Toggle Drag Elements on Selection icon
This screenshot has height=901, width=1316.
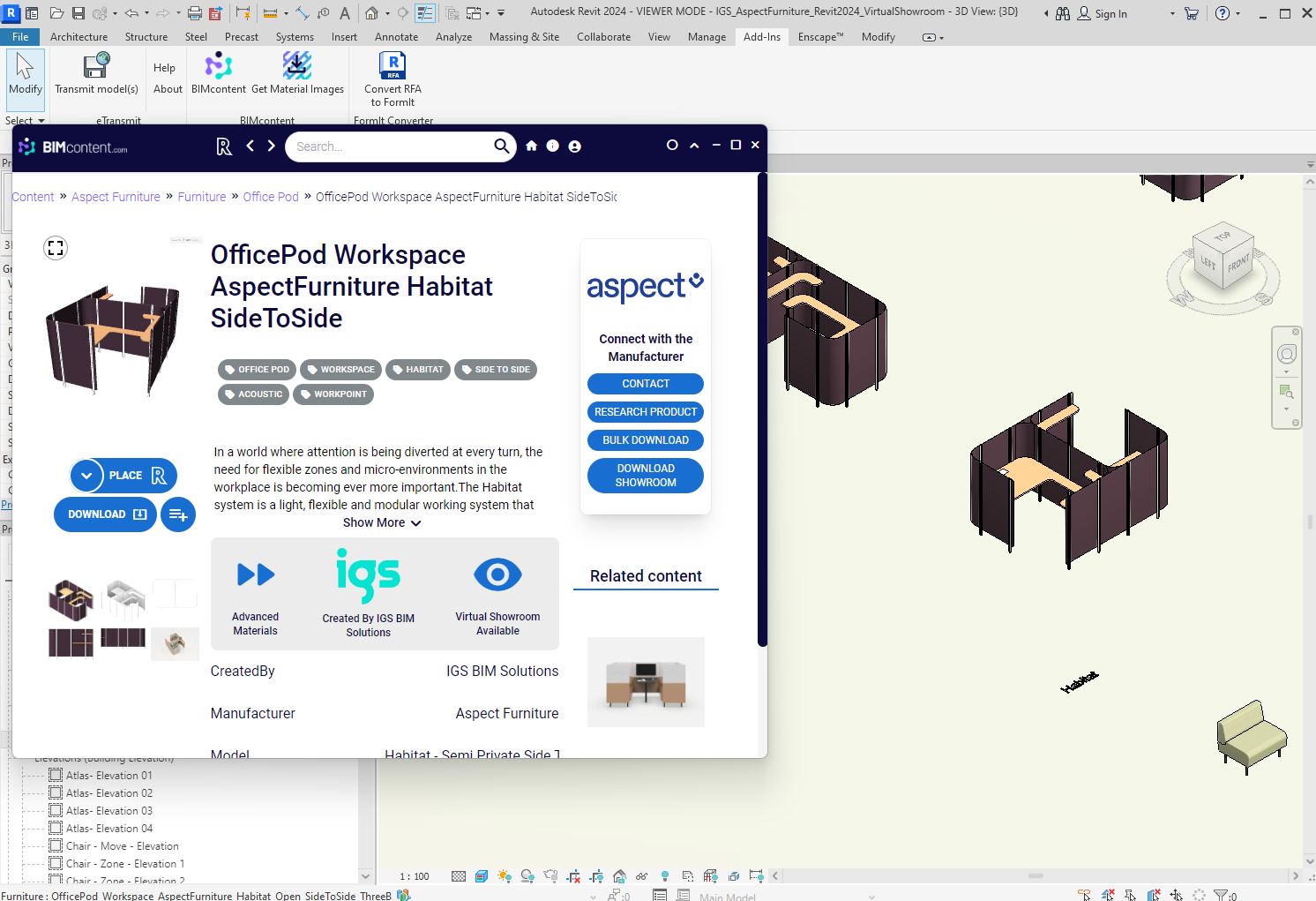point(1176,895)
